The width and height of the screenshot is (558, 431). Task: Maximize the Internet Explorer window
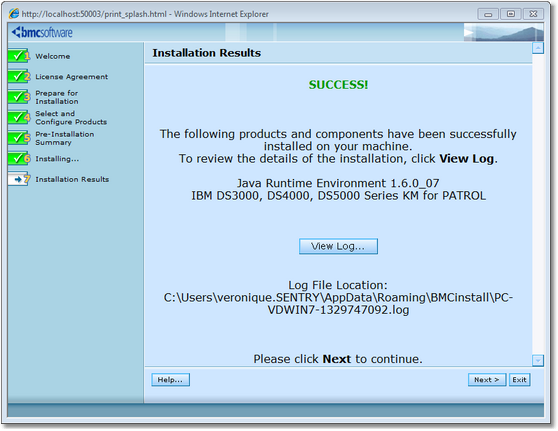pos(511,14)
